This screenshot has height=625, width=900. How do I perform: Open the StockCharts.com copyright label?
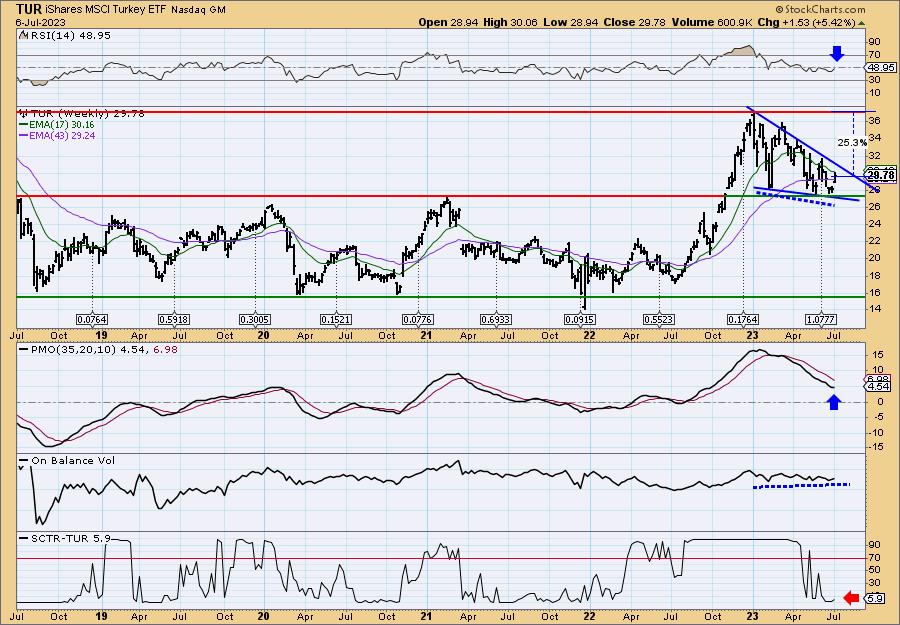(820, 10)
